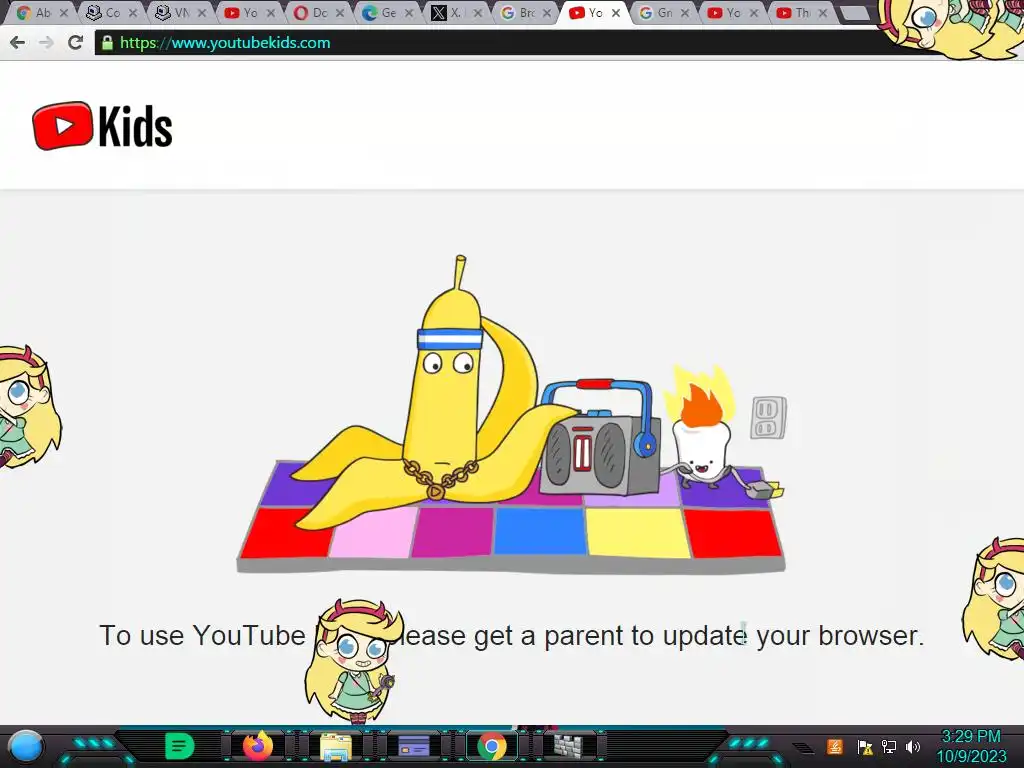Close the Google 'Gn' tab
The height and width of the screenshot is (768, 1024).
pos(684,13)
